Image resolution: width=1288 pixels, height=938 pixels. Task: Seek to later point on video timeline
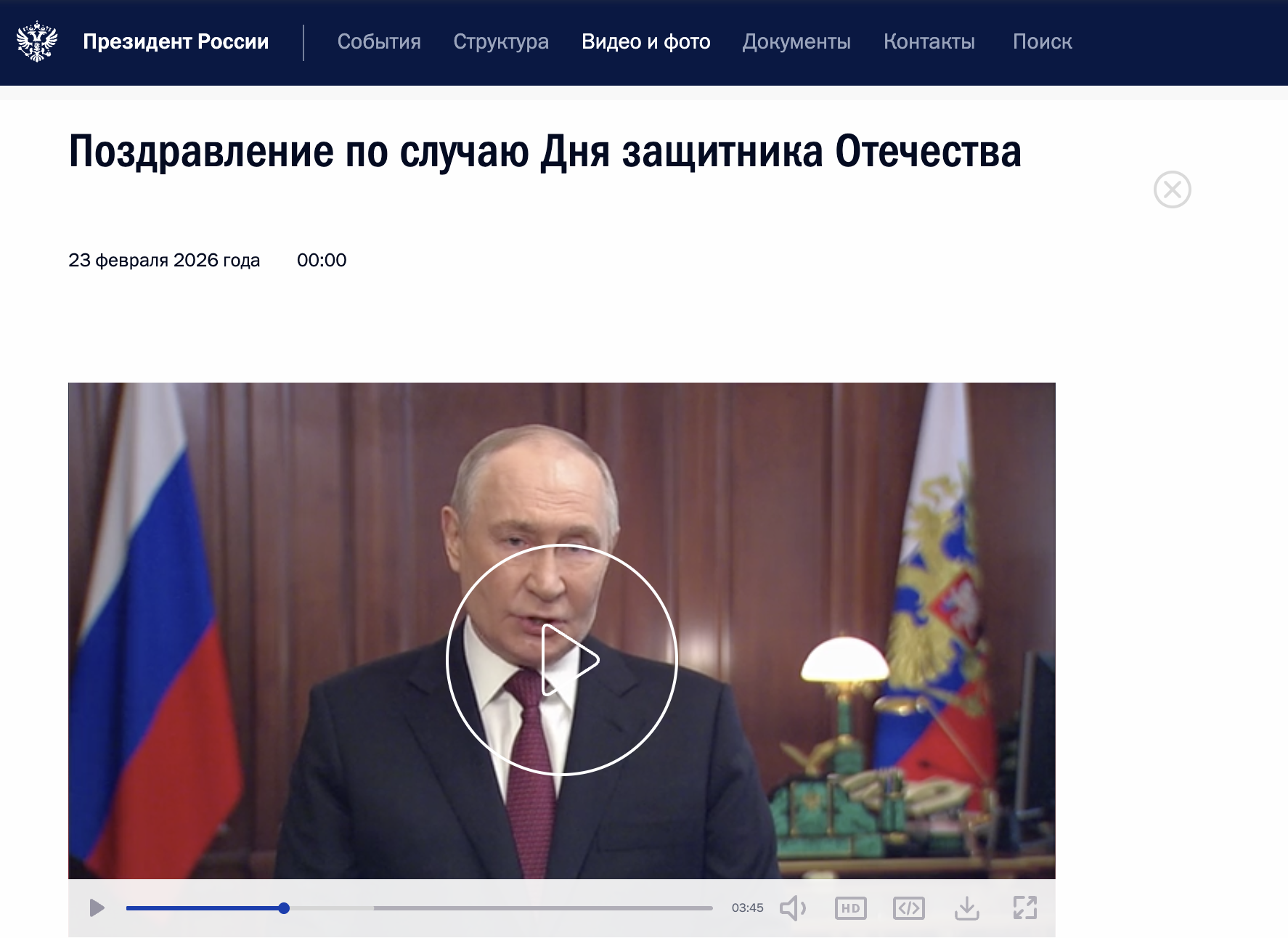(x=543, y=908)
